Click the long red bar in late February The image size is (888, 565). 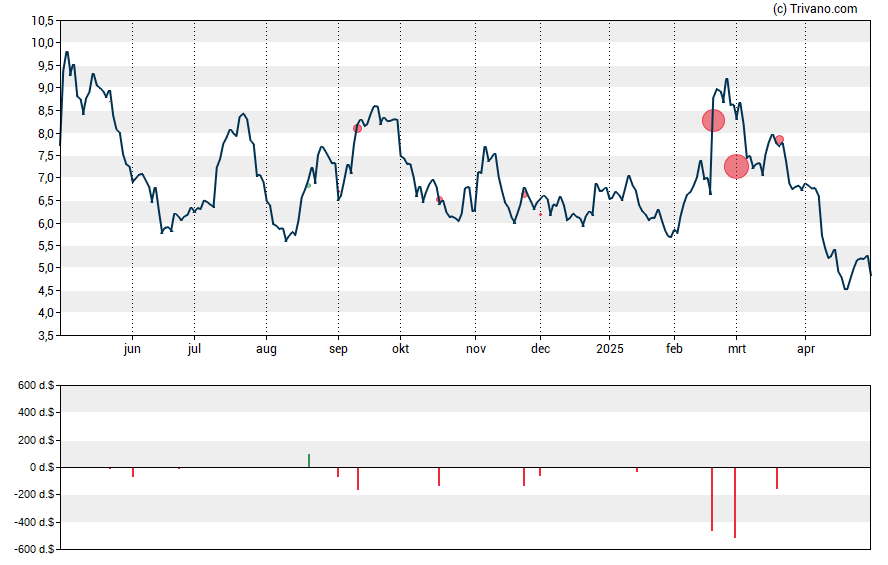tap(712, 499)
